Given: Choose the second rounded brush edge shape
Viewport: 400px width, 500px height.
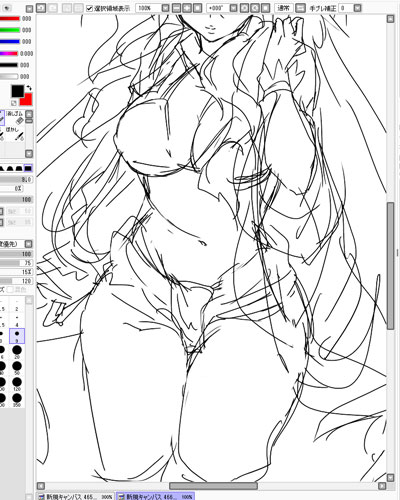Looking at the screenshot, I should coord(11,168).
